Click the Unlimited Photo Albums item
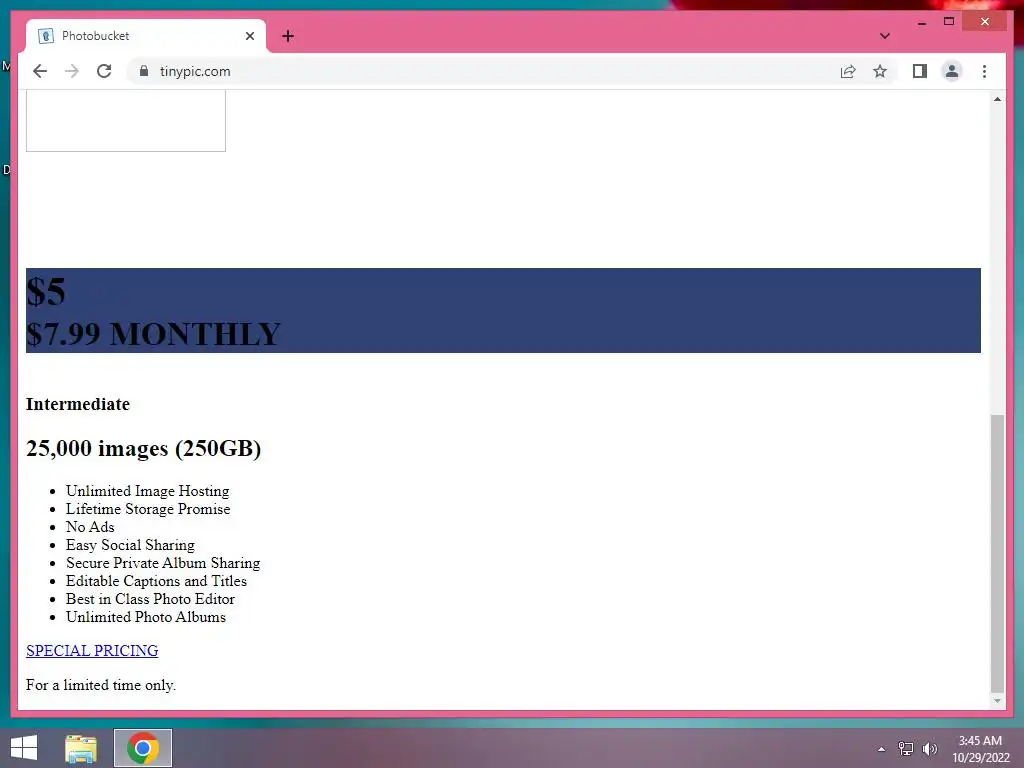The height and width of the screenshot is (768, 1024). [146, 617]
